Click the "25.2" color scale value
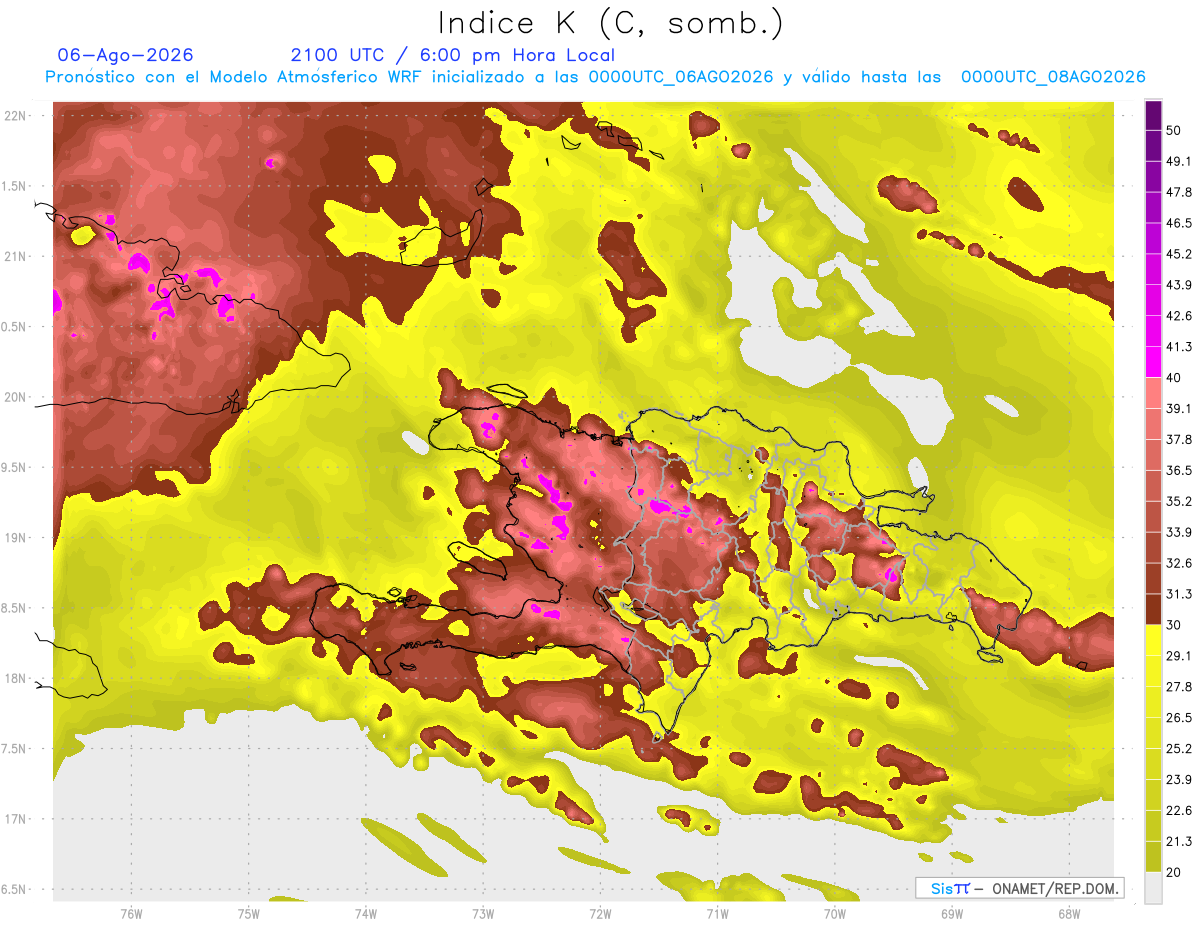 (x=1179, y=749)
